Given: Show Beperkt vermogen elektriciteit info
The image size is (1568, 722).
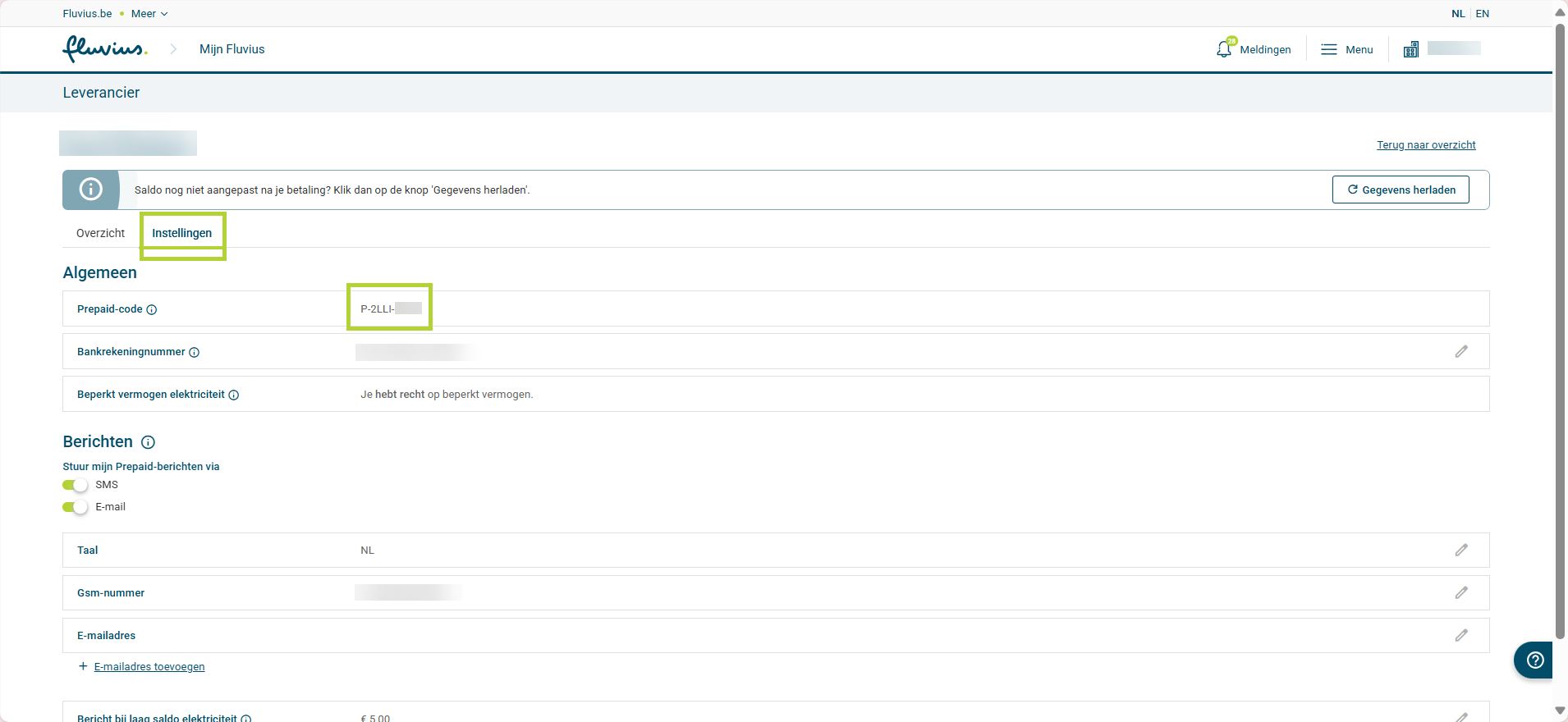Looking at the screenshot, I should click(x=234, y=395).
